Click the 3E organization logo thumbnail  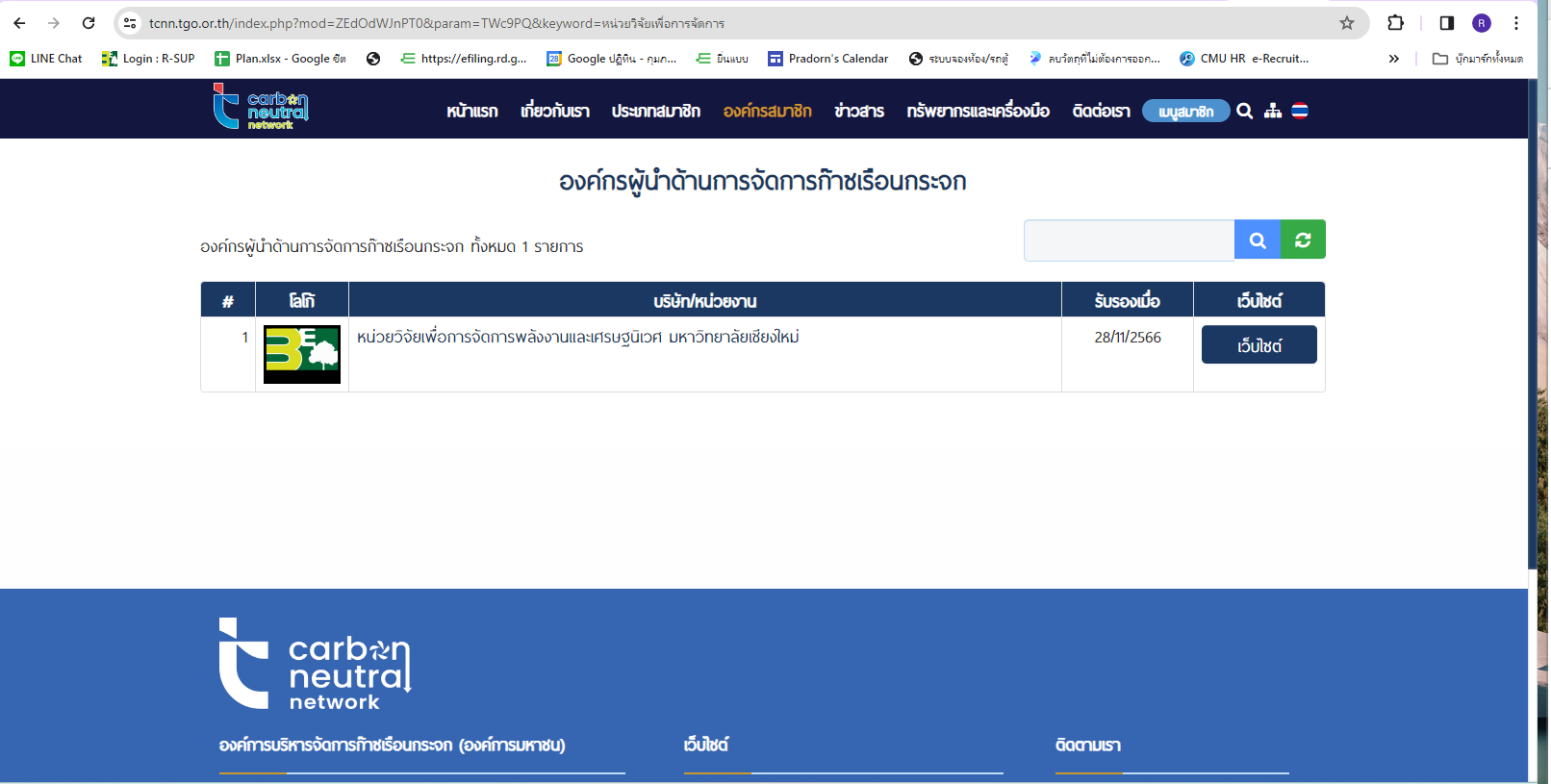coord(302,354)
